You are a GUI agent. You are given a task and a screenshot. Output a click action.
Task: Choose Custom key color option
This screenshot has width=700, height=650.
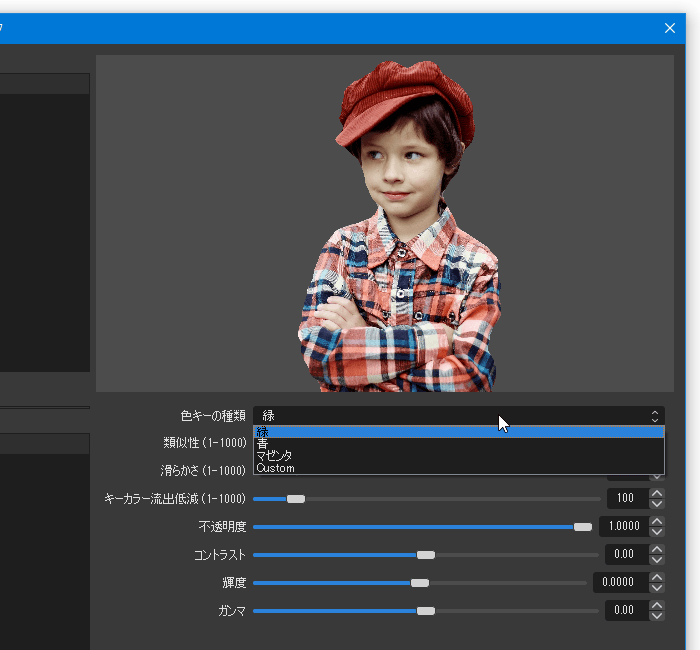click(x=458, y=467)
